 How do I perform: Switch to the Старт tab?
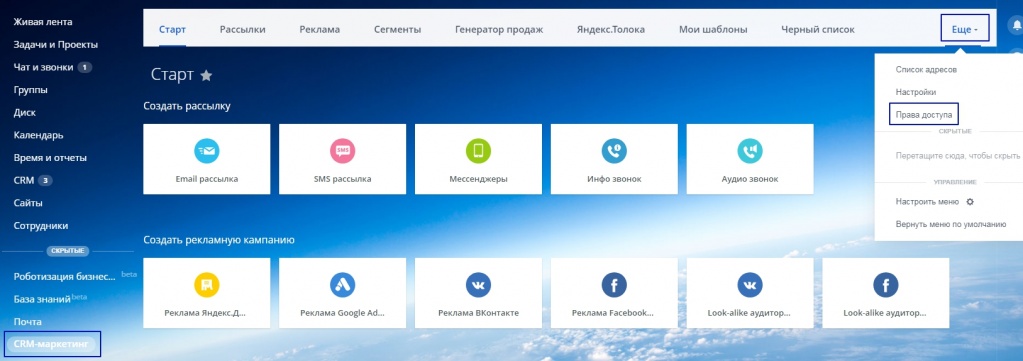[172, 29]
